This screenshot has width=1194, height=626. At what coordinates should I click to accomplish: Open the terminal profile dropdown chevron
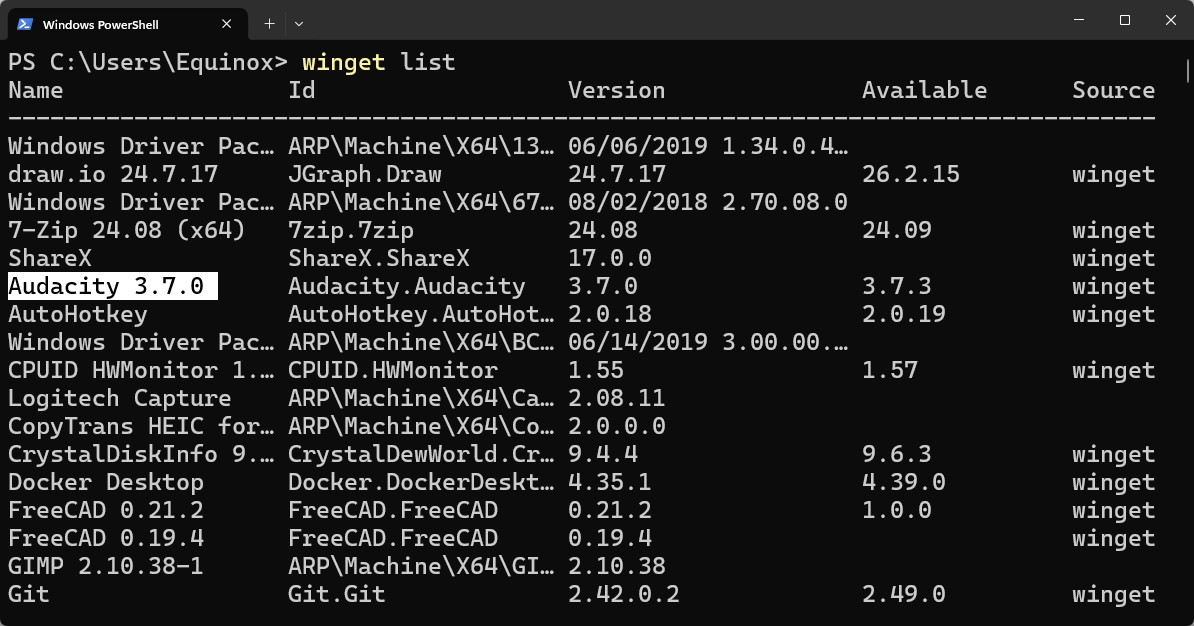297,23
